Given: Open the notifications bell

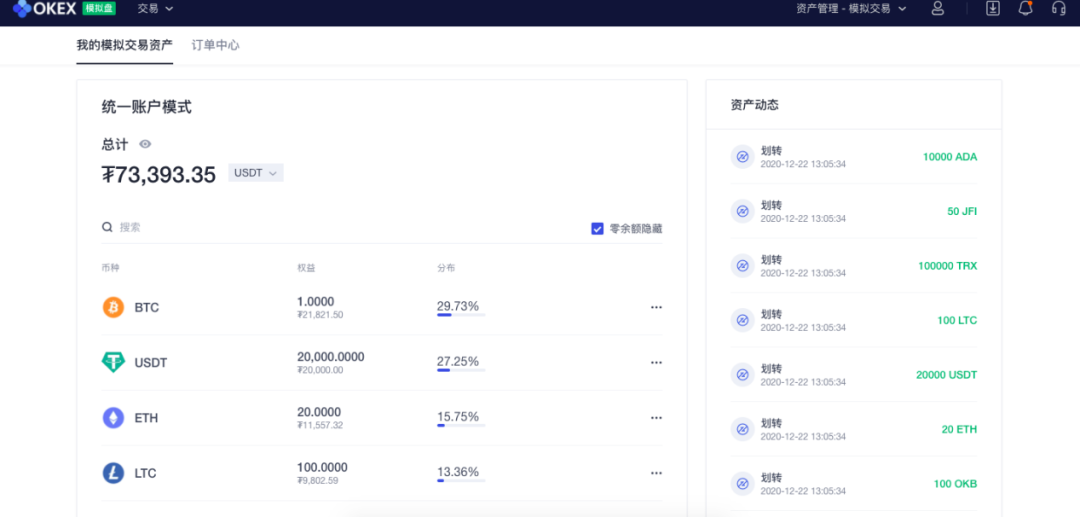Looking at the screenshot, I should tap(1026, 8).
